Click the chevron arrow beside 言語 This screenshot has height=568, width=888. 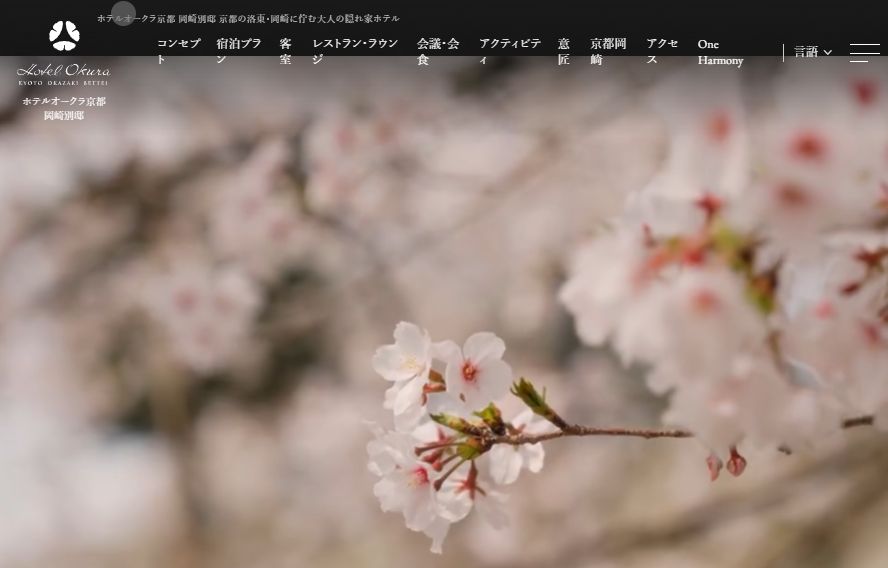pyautogui.click(x=828, y=53)
